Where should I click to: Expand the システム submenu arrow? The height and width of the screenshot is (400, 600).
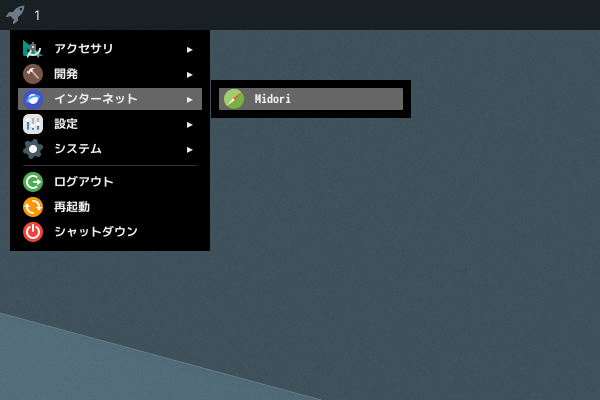tap(189, 150)
